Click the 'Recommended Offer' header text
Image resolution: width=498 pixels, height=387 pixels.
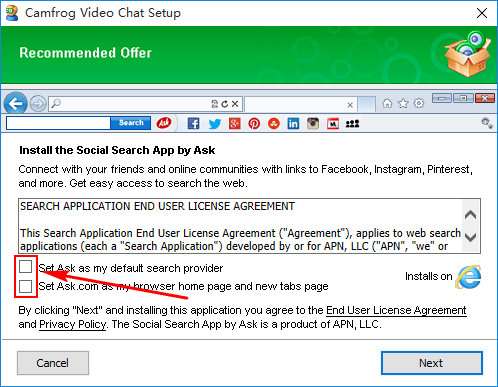(85, 53)
